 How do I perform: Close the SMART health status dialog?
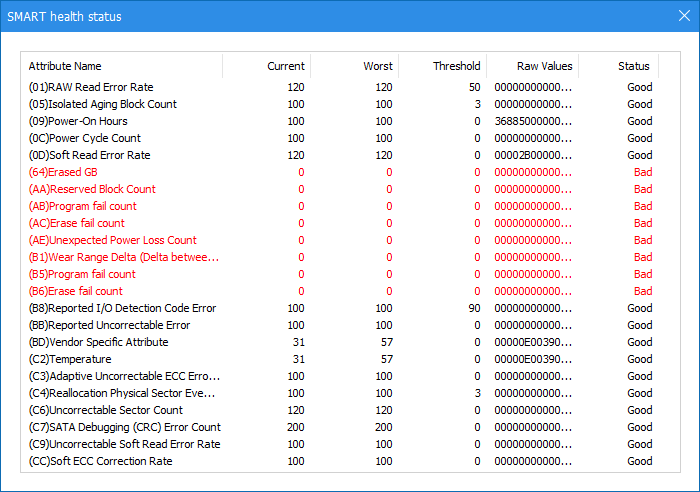click(x=683, y=15)
